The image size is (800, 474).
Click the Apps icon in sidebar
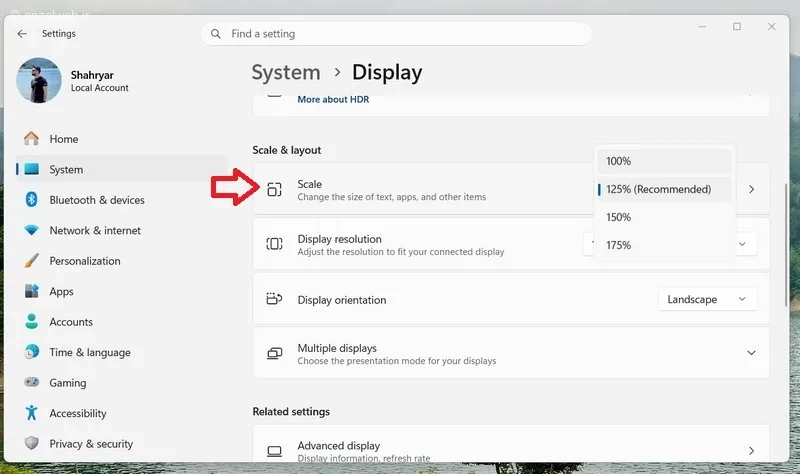[31, 291]
